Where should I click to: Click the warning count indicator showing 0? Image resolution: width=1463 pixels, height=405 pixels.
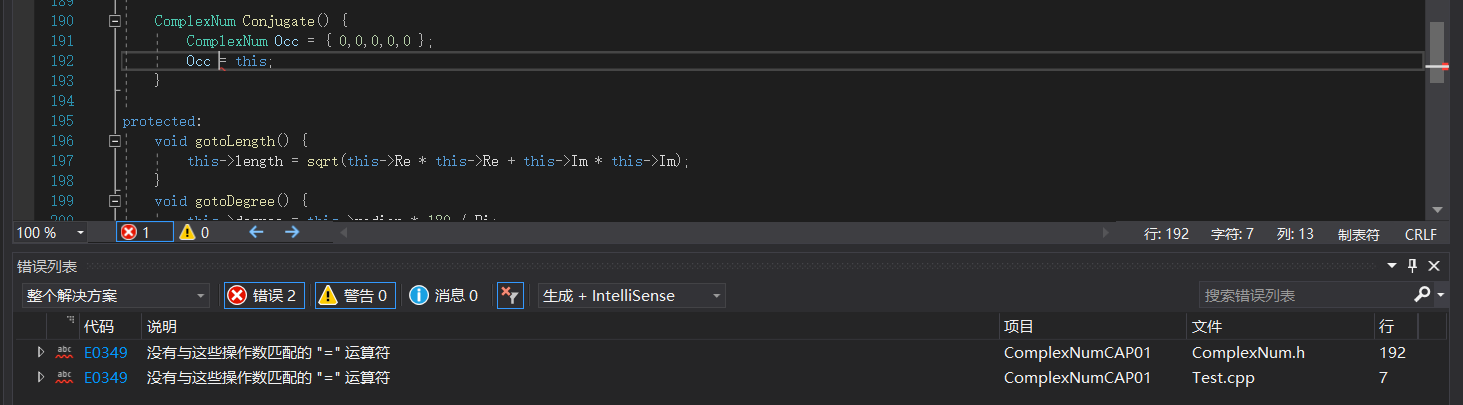coord(194,232)
